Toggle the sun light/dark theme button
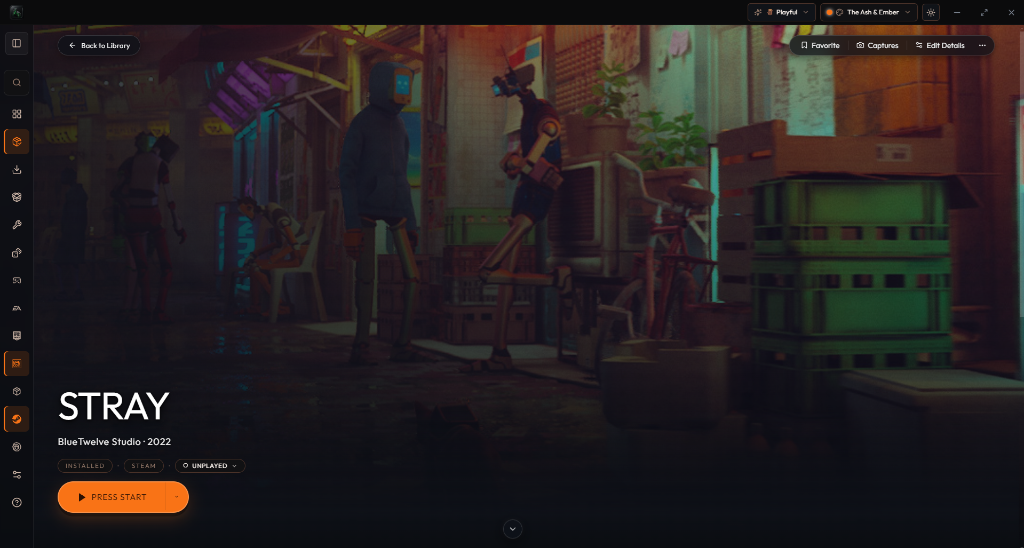The image size is (1024, 548). (931, 12)
